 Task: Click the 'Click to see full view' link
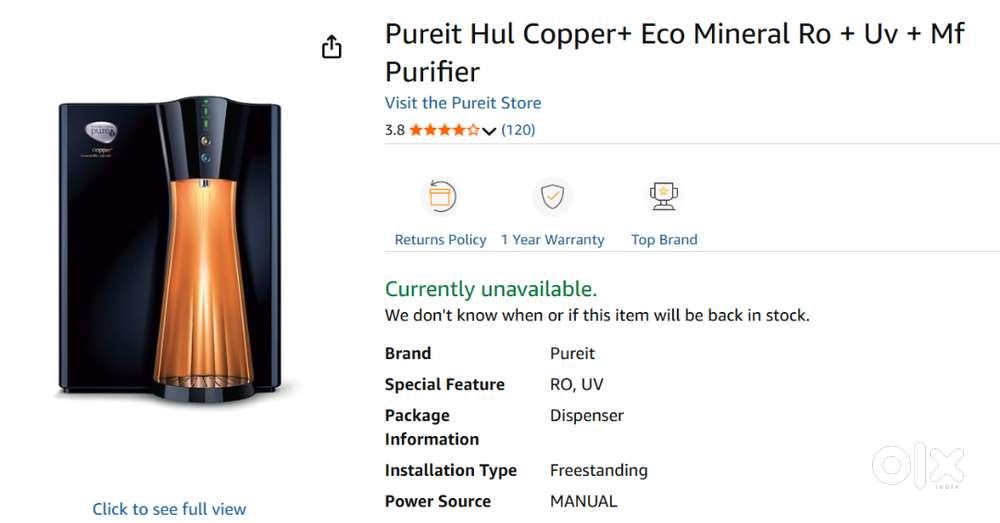[x=169, y=509]
